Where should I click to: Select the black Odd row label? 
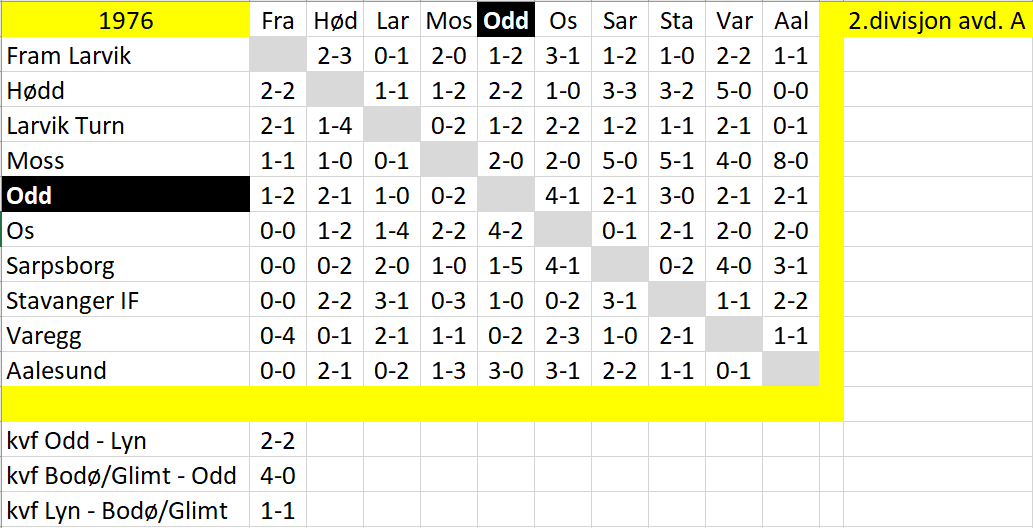(126, 195)
